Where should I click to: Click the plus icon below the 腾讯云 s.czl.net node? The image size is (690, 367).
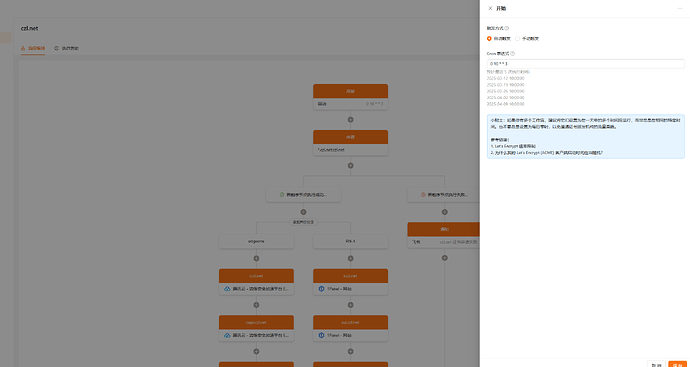(x=256, y=305)
